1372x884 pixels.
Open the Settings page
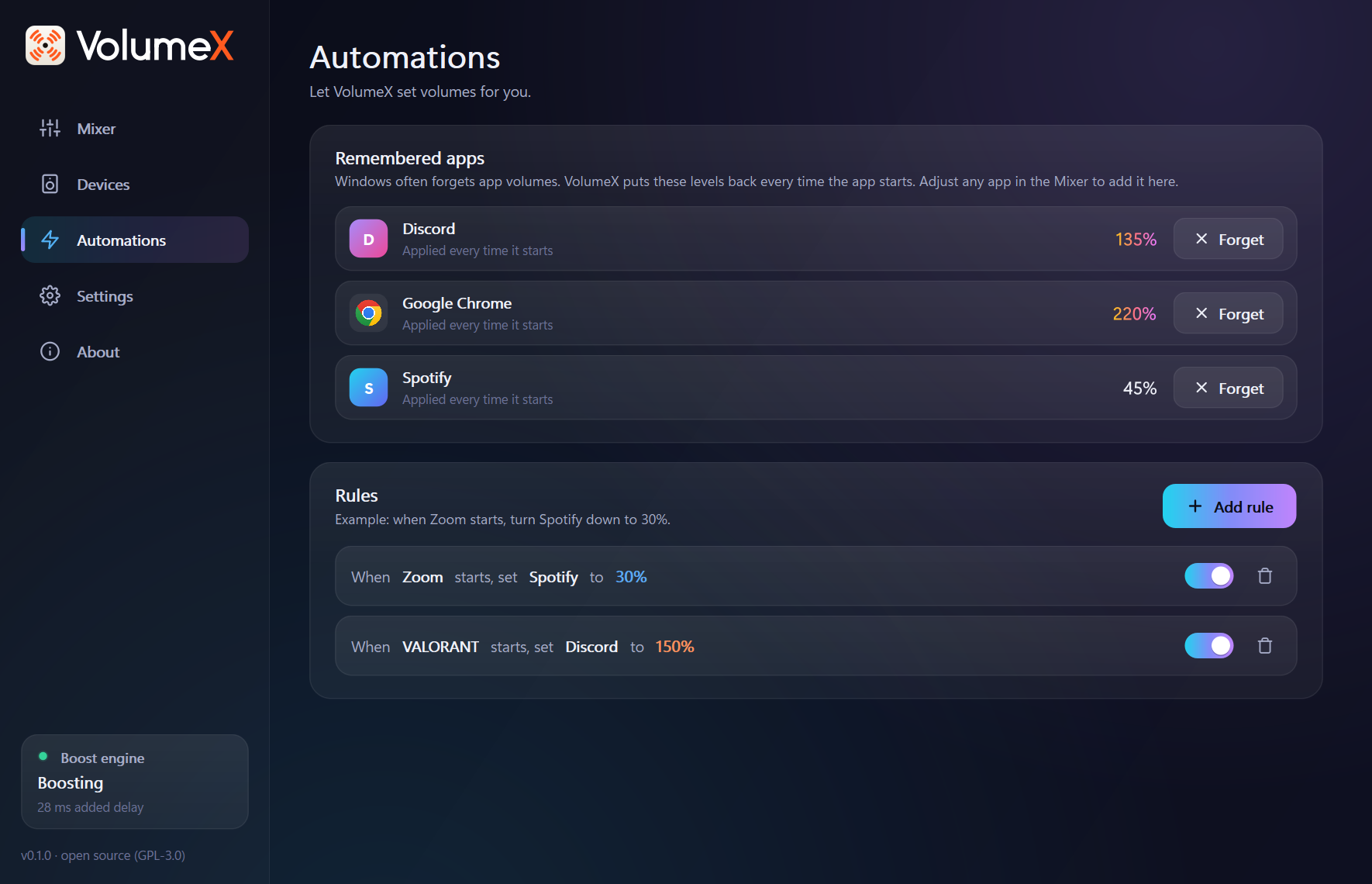point(135,296)
